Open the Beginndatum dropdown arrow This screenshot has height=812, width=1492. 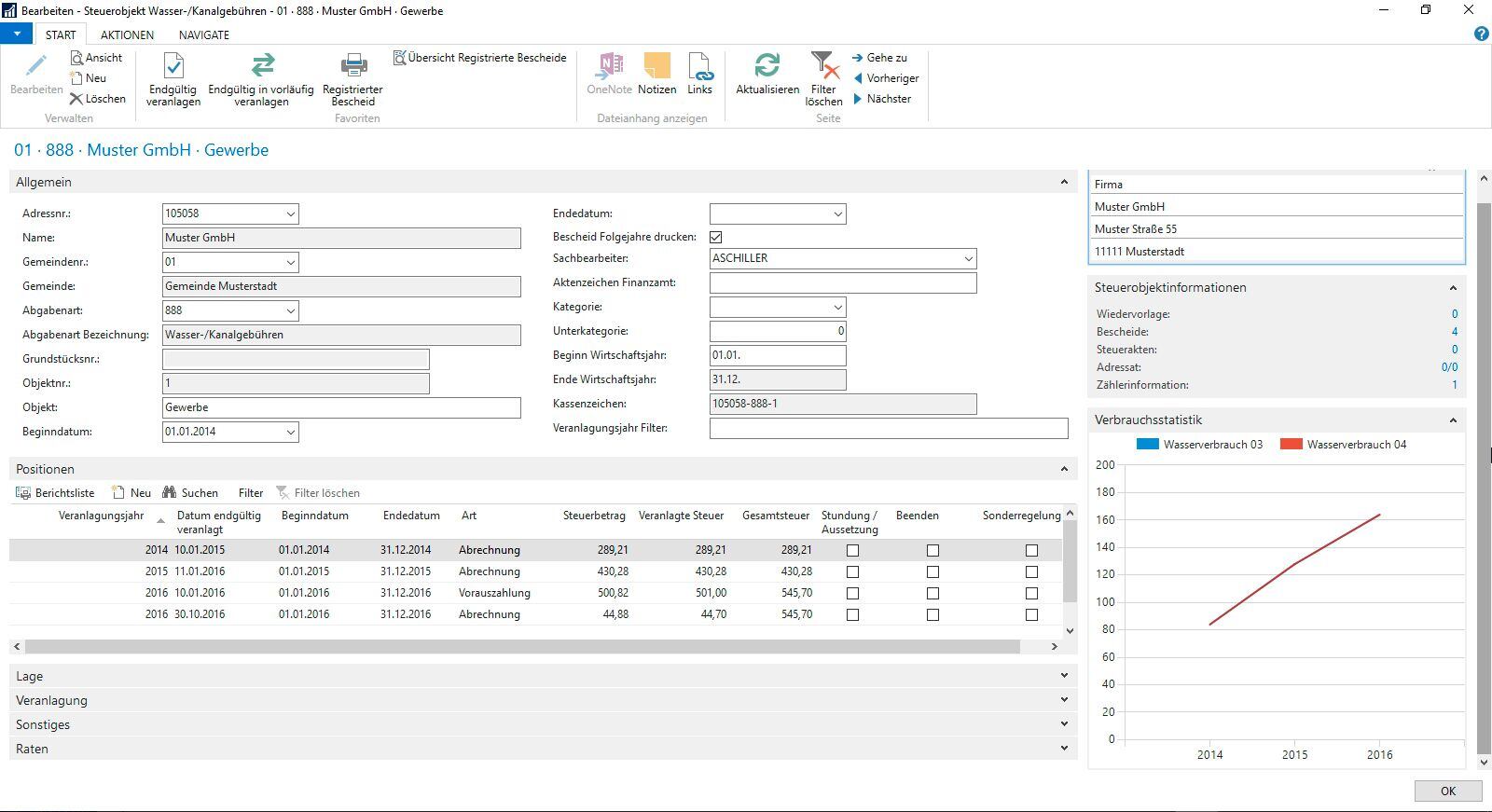click(x=290, y=432)
